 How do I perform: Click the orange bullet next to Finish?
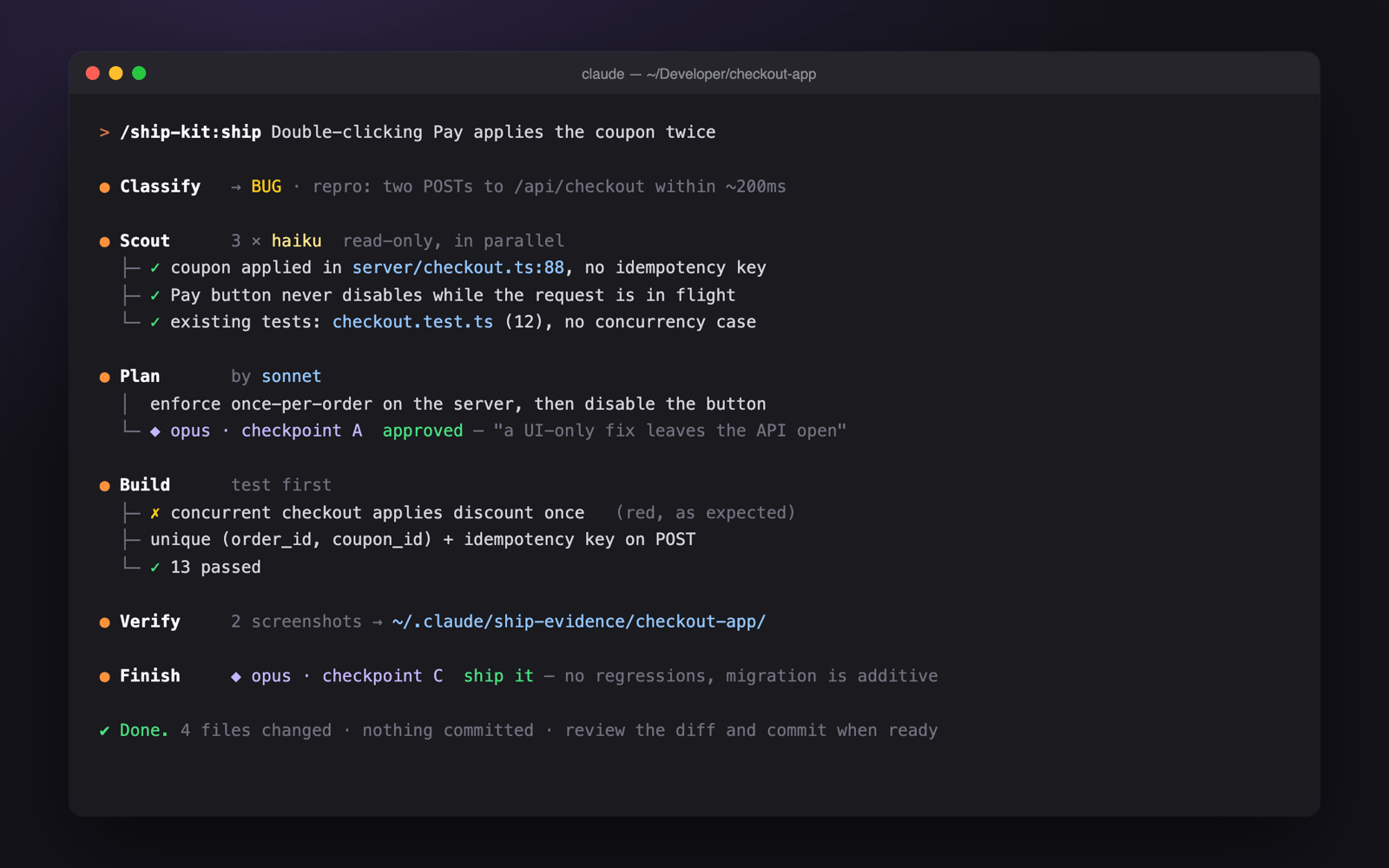pos(104,677)
